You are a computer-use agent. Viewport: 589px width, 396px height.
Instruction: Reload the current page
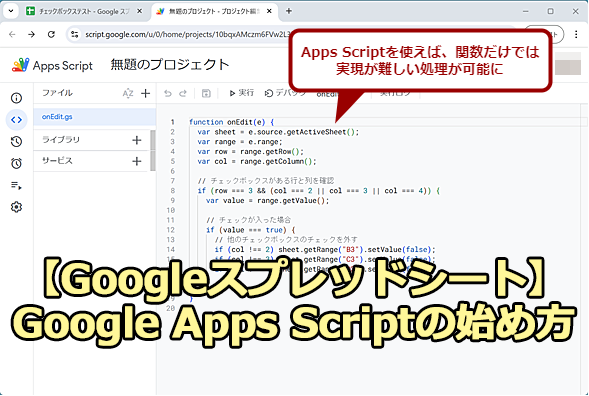(x=51, y=35)
